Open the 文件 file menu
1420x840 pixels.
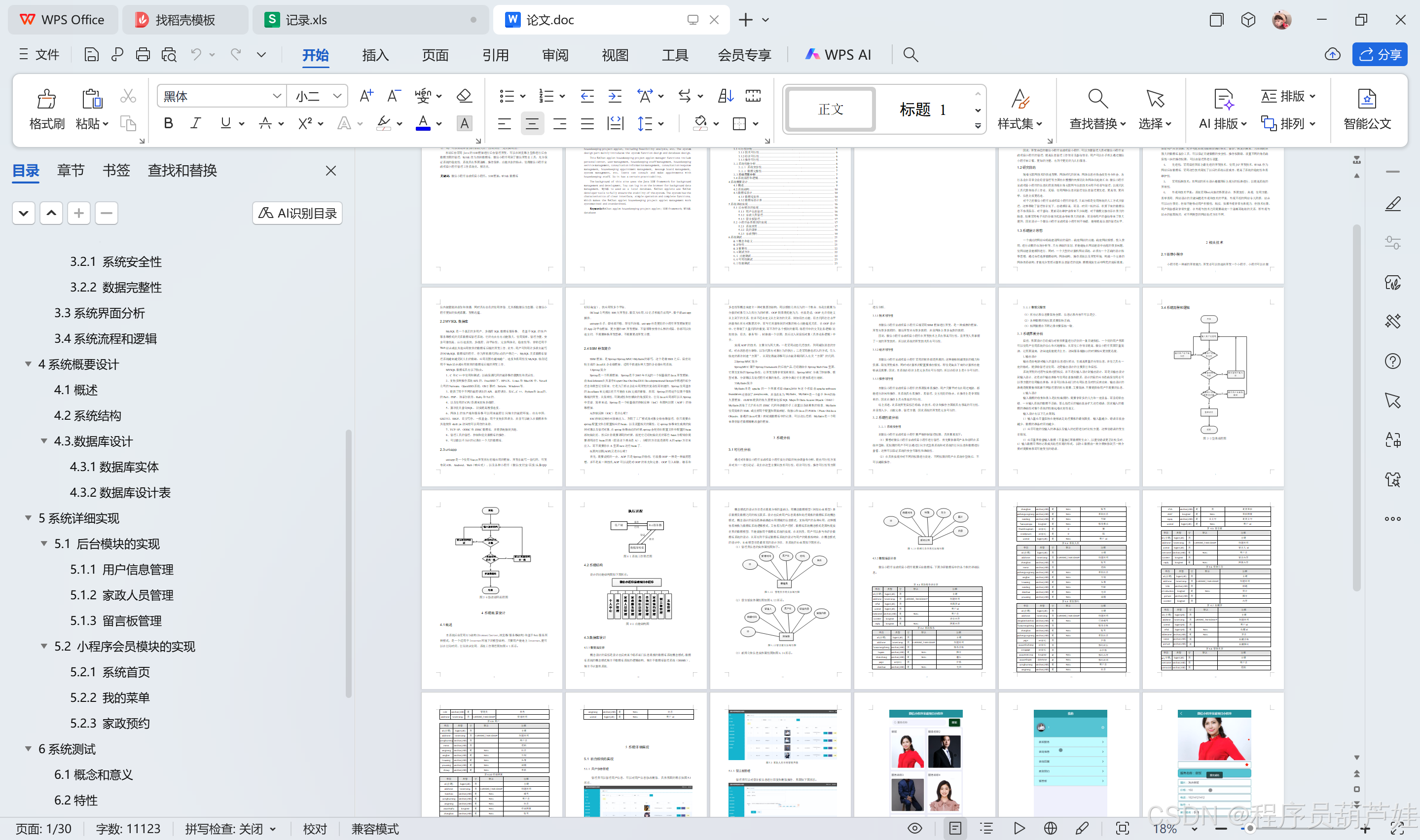(39, 54)
